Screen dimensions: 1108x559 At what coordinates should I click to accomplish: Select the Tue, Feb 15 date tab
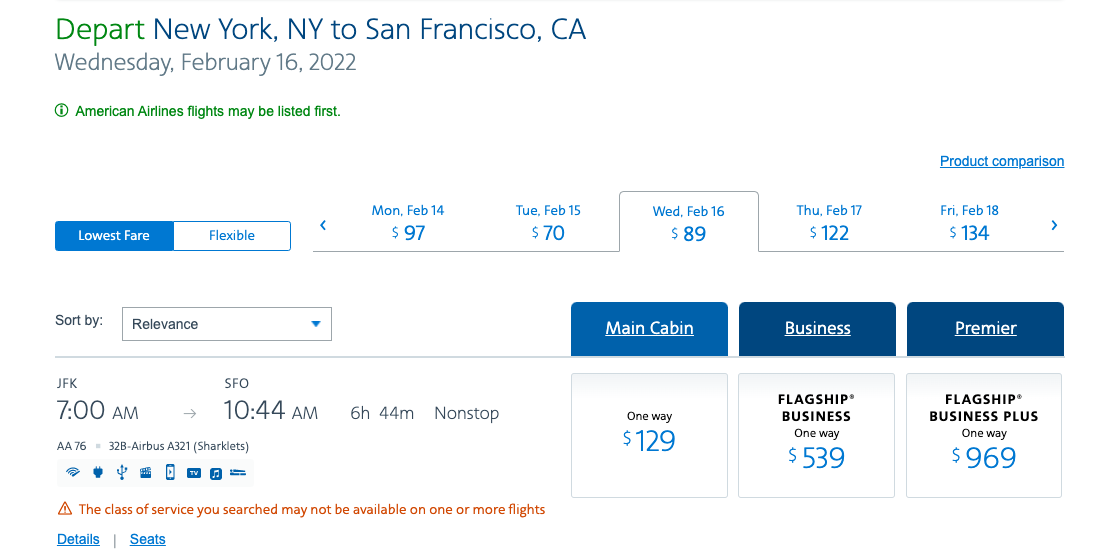pos(548,223)
